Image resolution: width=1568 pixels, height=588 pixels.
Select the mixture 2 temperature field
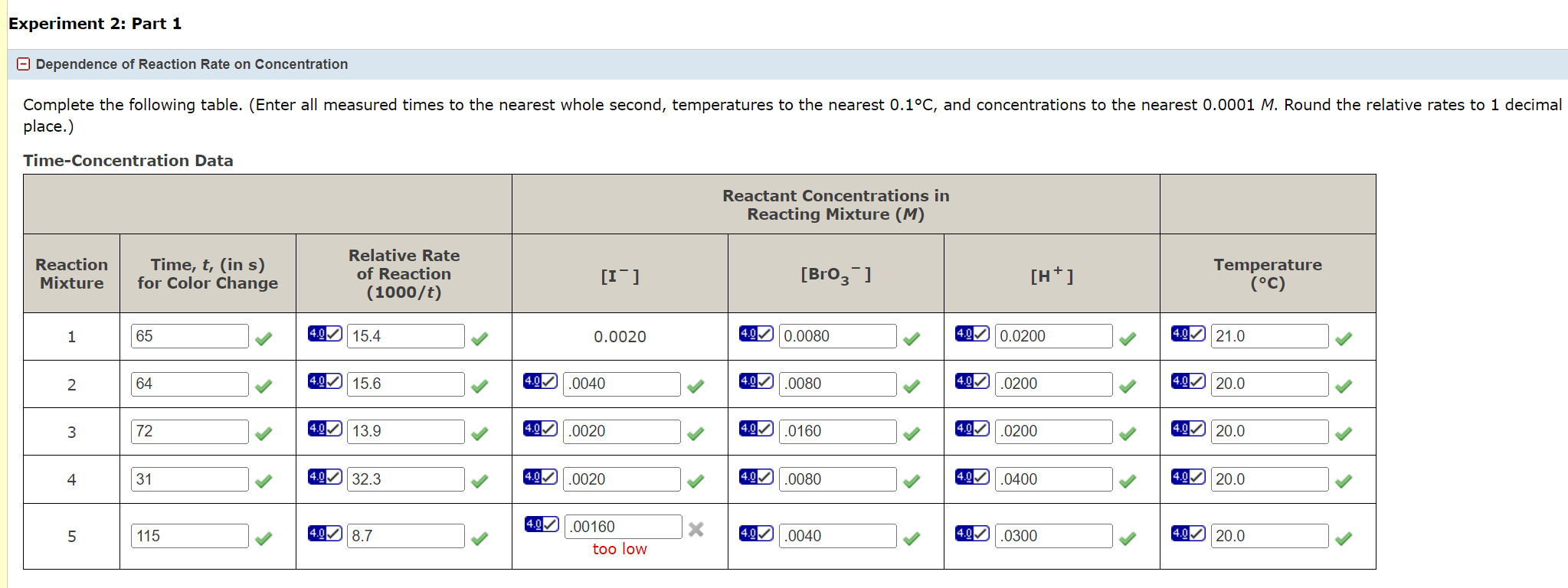[1270, 384]
